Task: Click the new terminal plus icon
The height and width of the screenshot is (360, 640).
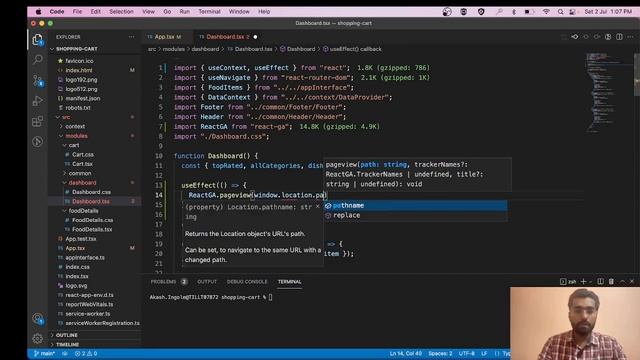Action: pyautogui.click(x=583, y=282)
